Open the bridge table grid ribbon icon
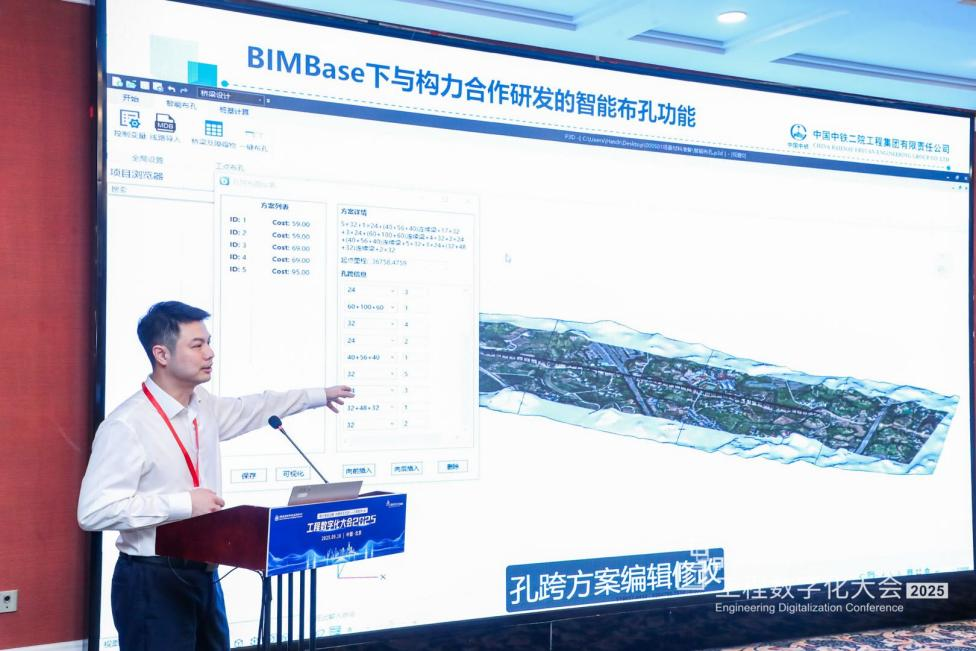 click(x=214, y=128)
